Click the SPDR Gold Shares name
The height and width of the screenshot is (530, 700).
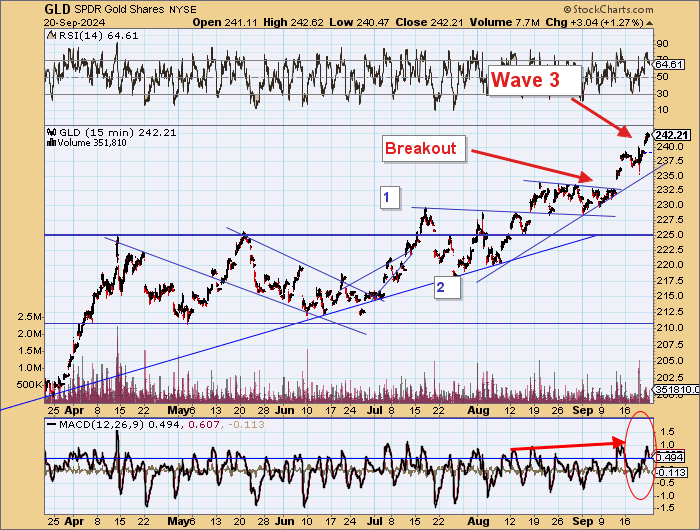click(120, 9)
